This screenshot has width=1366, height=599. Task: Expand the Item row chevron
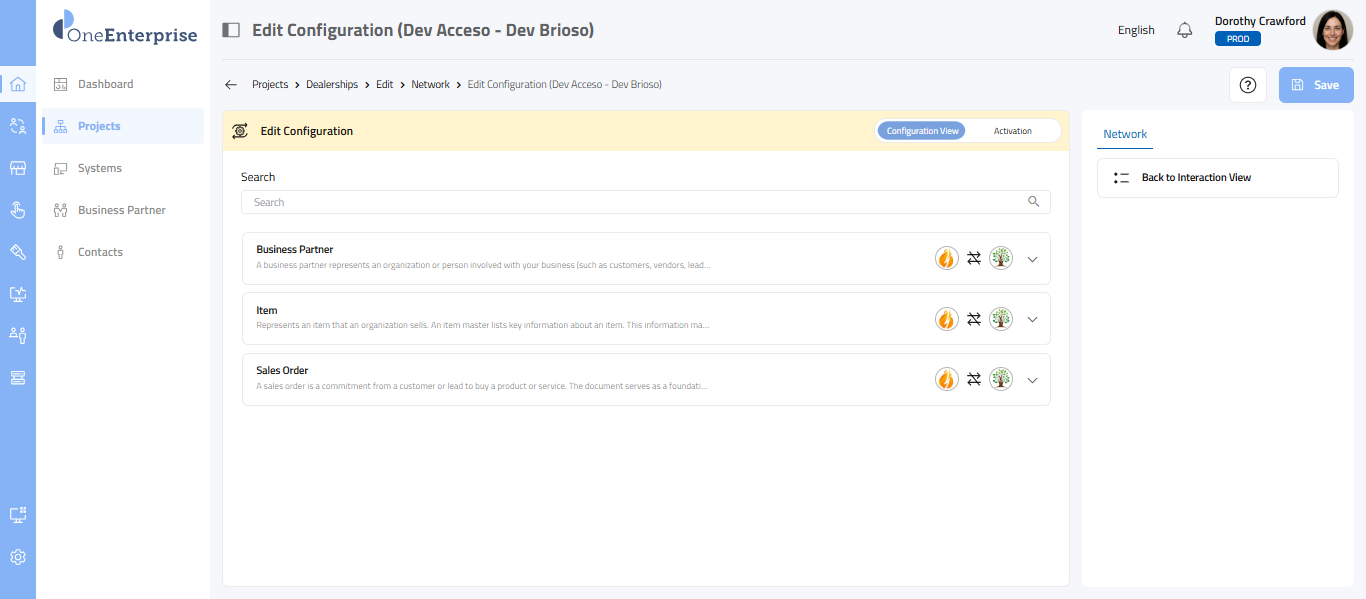coord(1033,319)
